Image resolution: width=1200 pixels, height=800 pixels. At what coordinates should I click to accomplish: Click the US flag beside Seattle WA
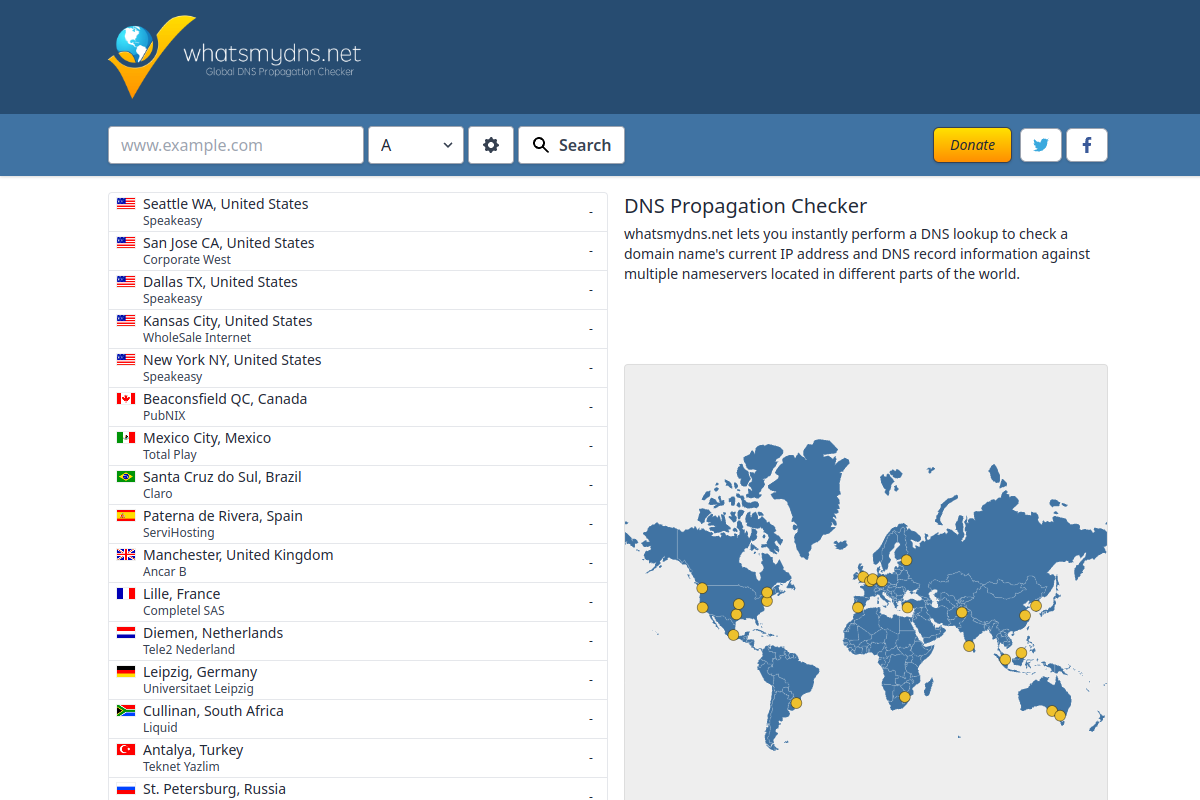point(126,202)
